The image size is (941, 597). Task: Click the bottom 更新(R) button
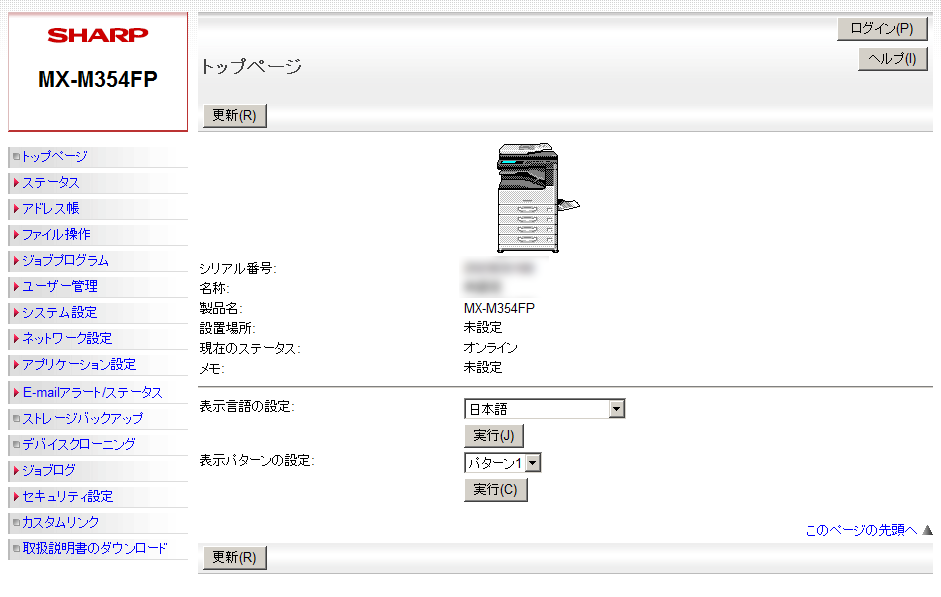pyautogui.click(x=235, y=558)
